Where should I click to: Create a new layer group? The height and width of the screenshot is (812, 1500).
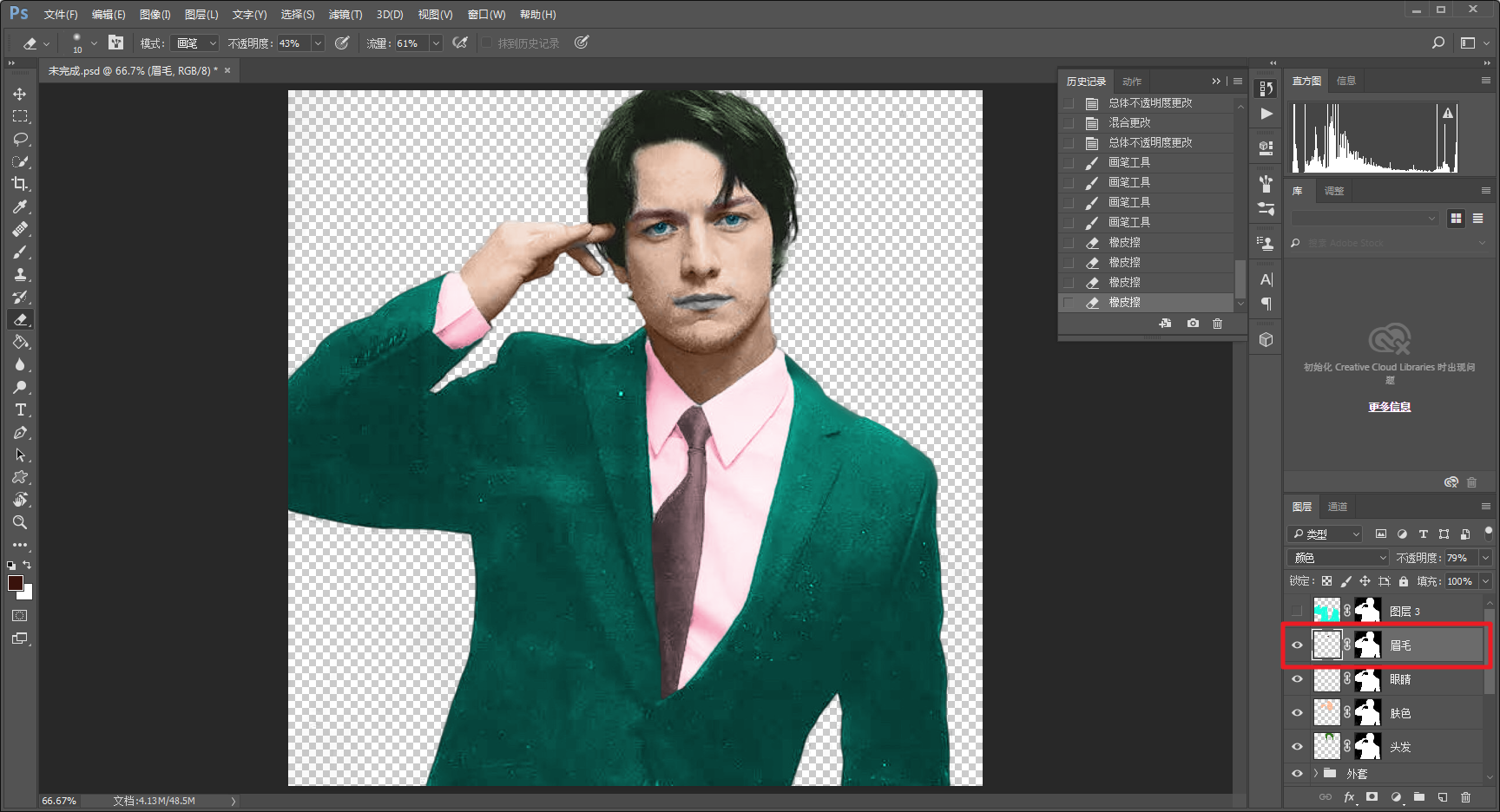(1419, 797)
